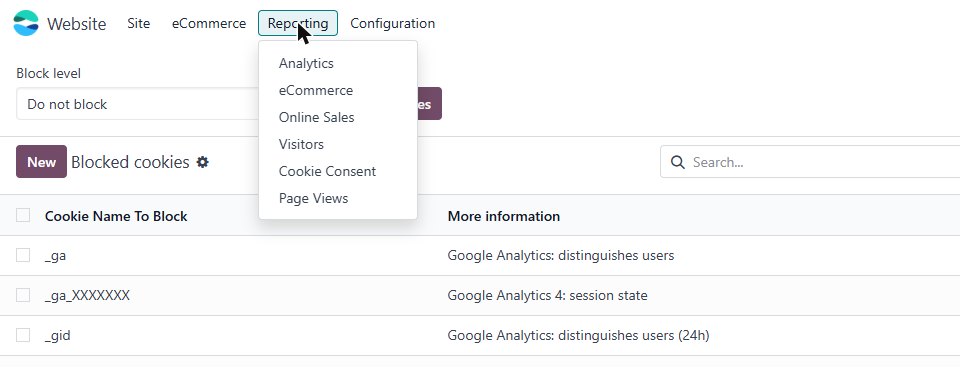Check the _gid cookie row checkbox
Viewport: 960px width, 367px height.
pyautogui.click(x=23, y=335)
